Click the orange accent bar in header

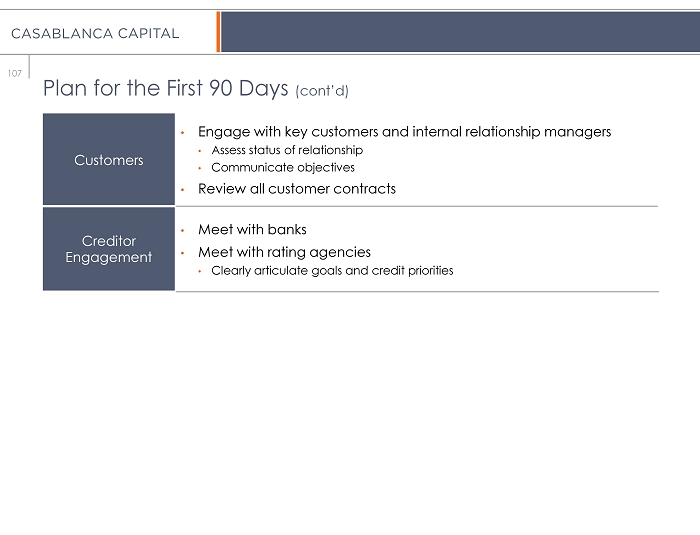(218, 32)
